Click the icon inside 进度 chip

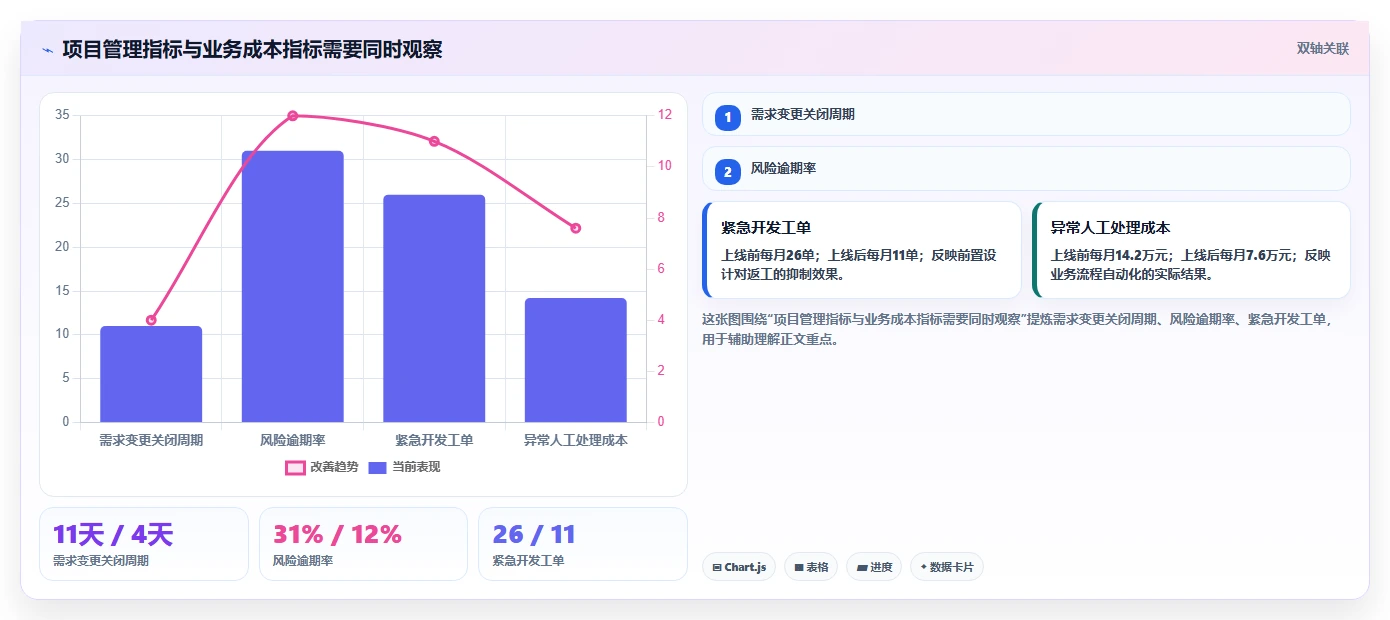[862, 567]
